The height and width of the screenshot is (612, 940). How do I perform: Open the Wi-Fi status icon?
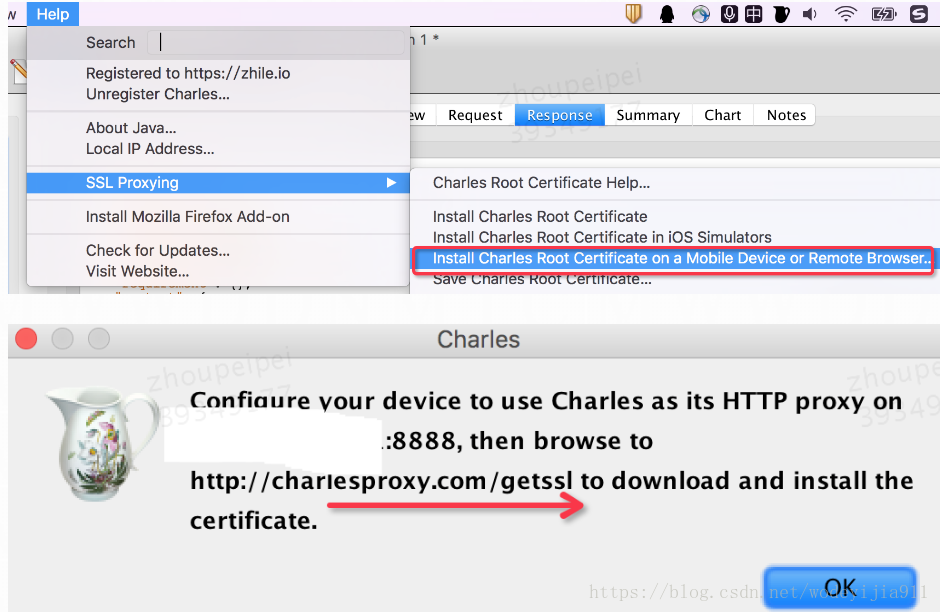point(845,14)
